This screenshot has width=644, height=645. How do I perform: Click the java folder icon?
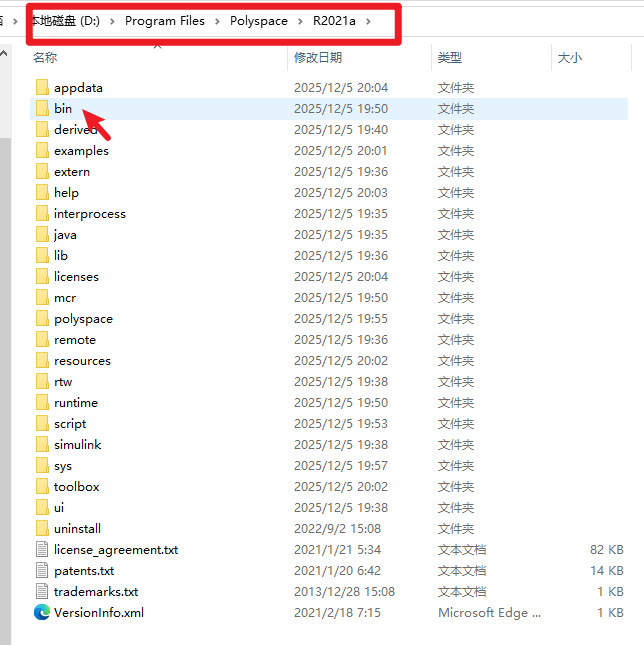click(x=42, y=234)
